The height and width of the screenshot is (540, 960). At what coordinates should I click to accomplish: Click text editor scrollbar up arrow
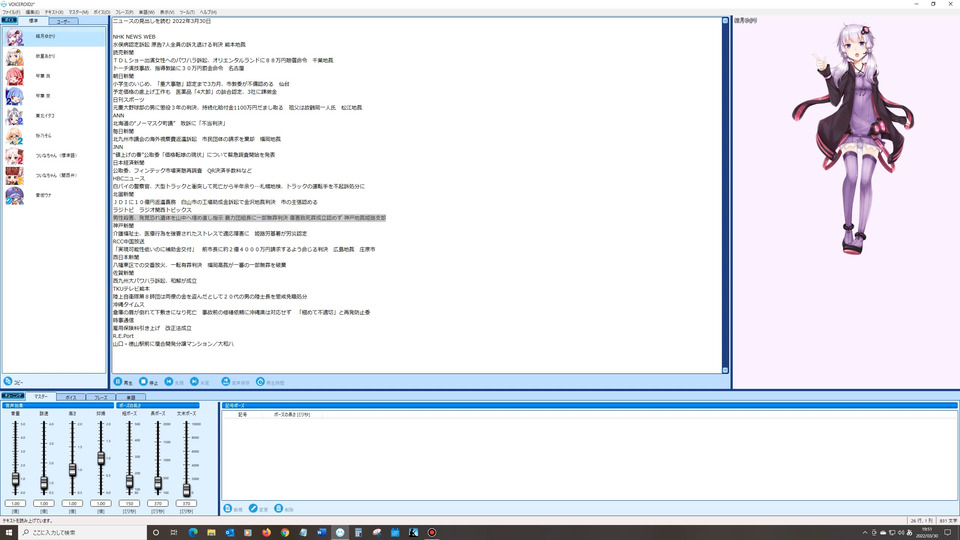[x=725, y=21]
